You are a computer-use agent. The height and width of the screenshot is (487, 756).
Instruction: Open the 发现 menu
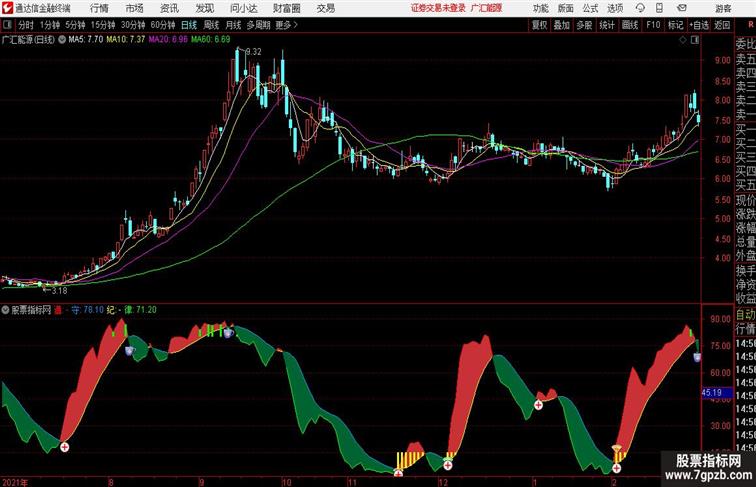point(204,8)
